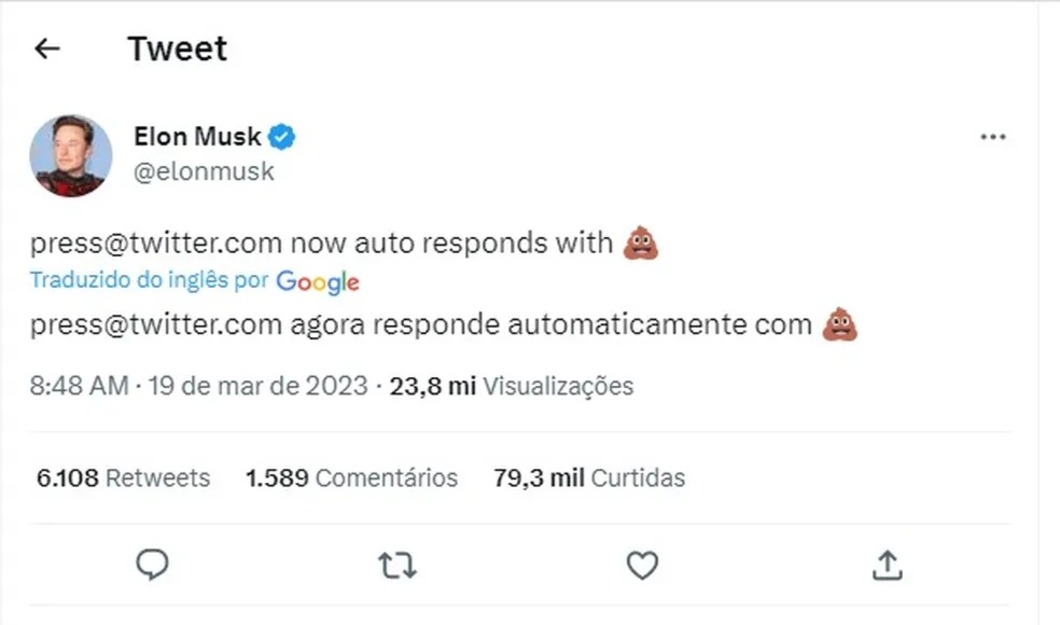Click "Traduzido do inglês por" link

point(149,281)
